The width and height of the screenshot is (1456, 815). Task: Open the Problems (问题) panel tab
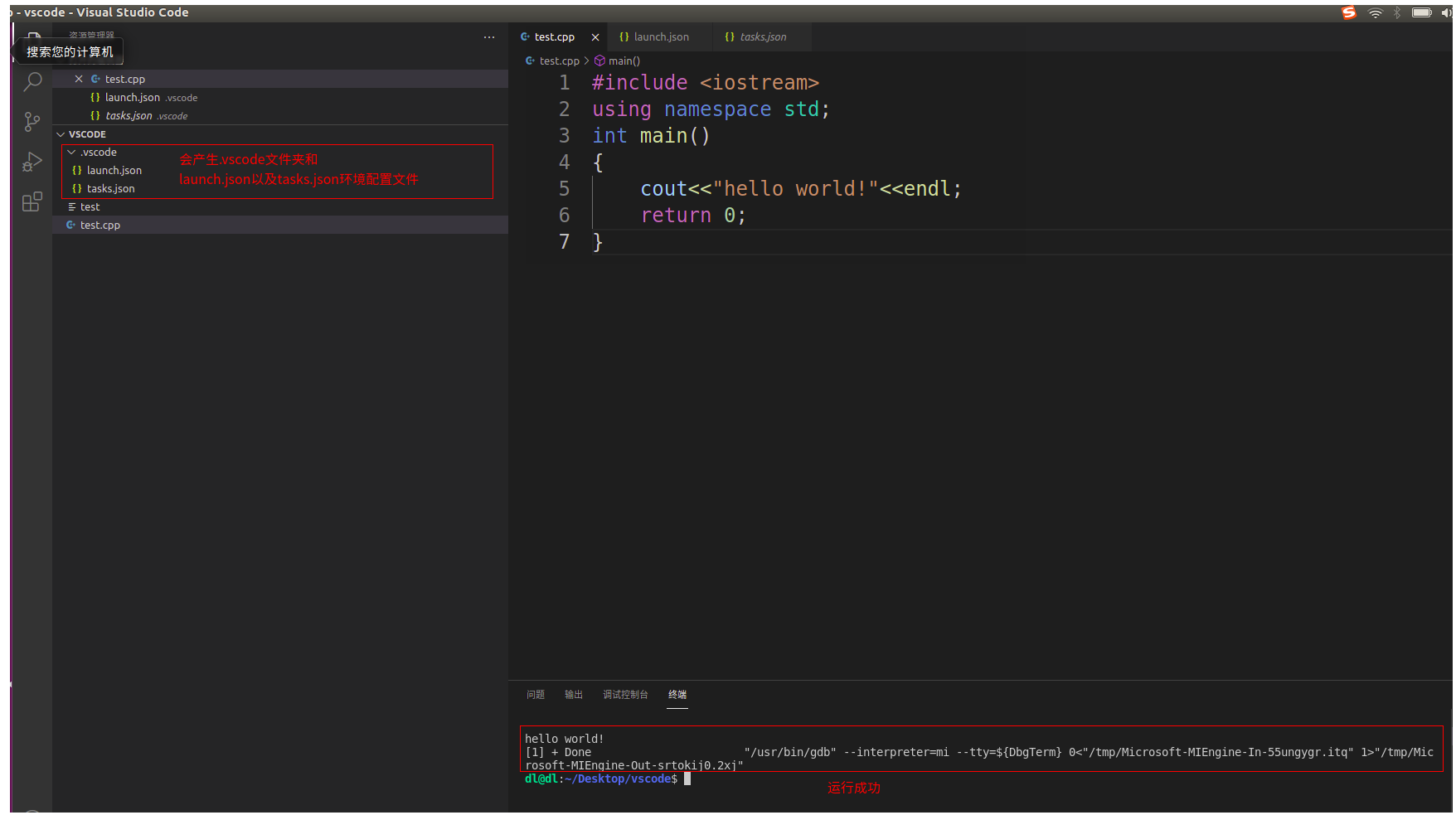[536, 695]
